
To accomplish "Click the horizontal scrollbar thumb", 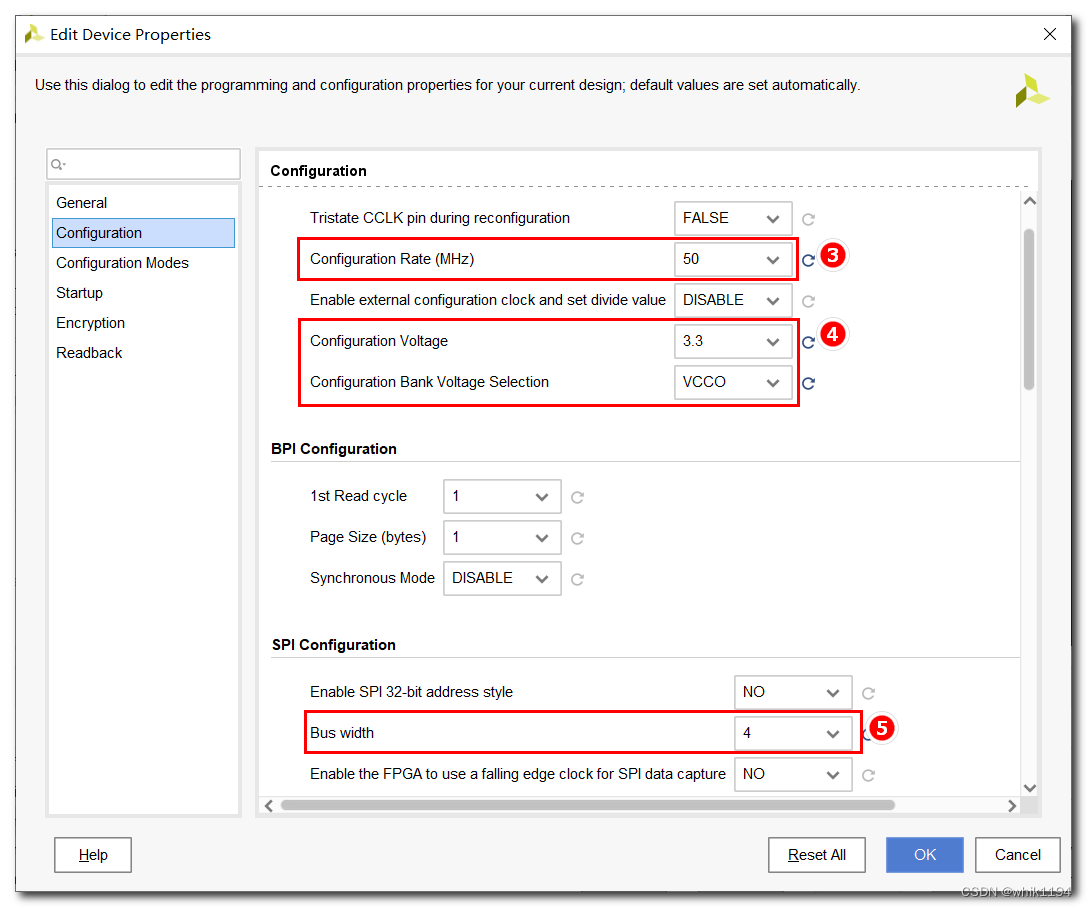I will pos(588,805).
